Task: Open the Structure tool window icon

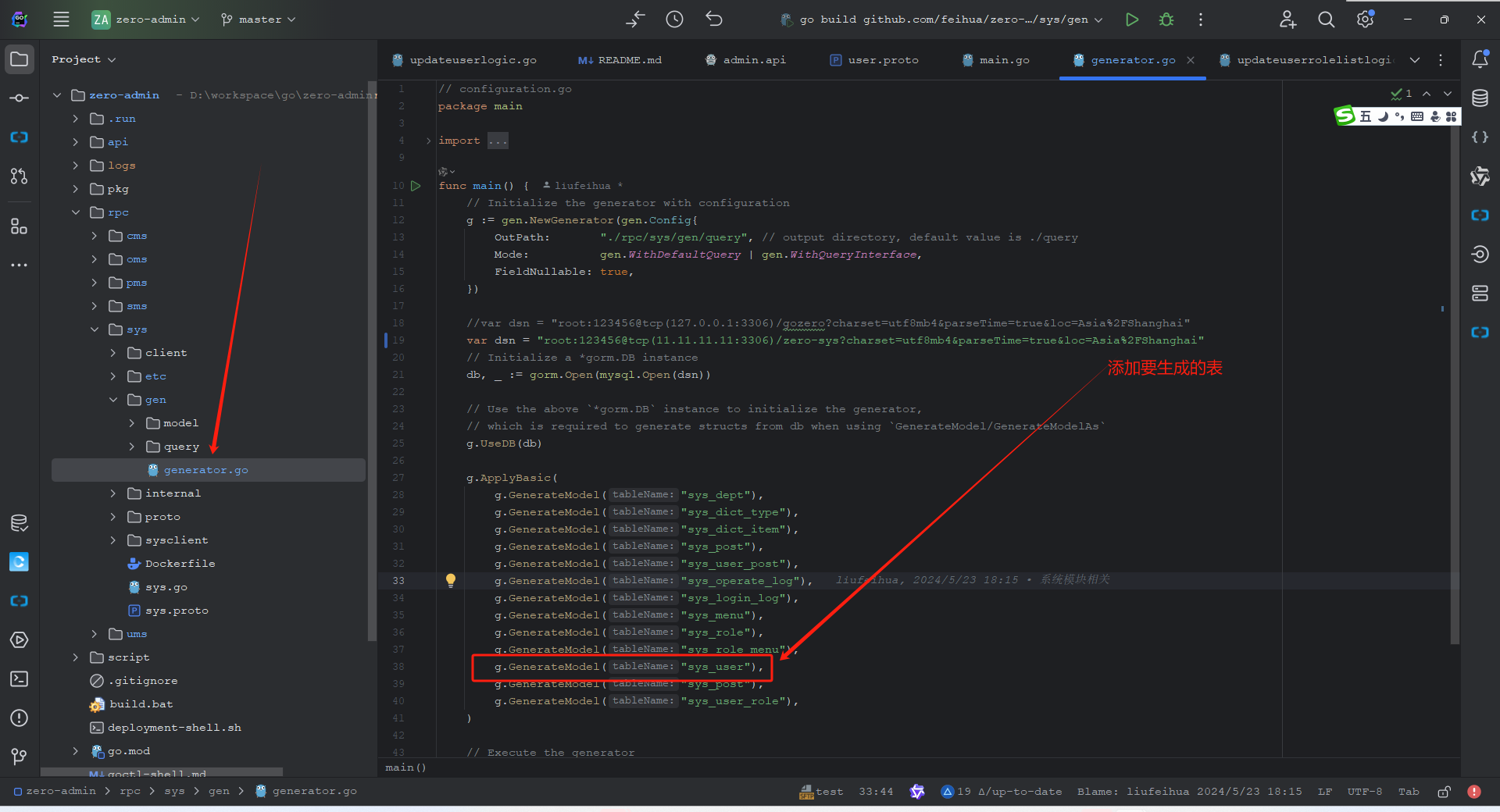Action: (20, 226)
